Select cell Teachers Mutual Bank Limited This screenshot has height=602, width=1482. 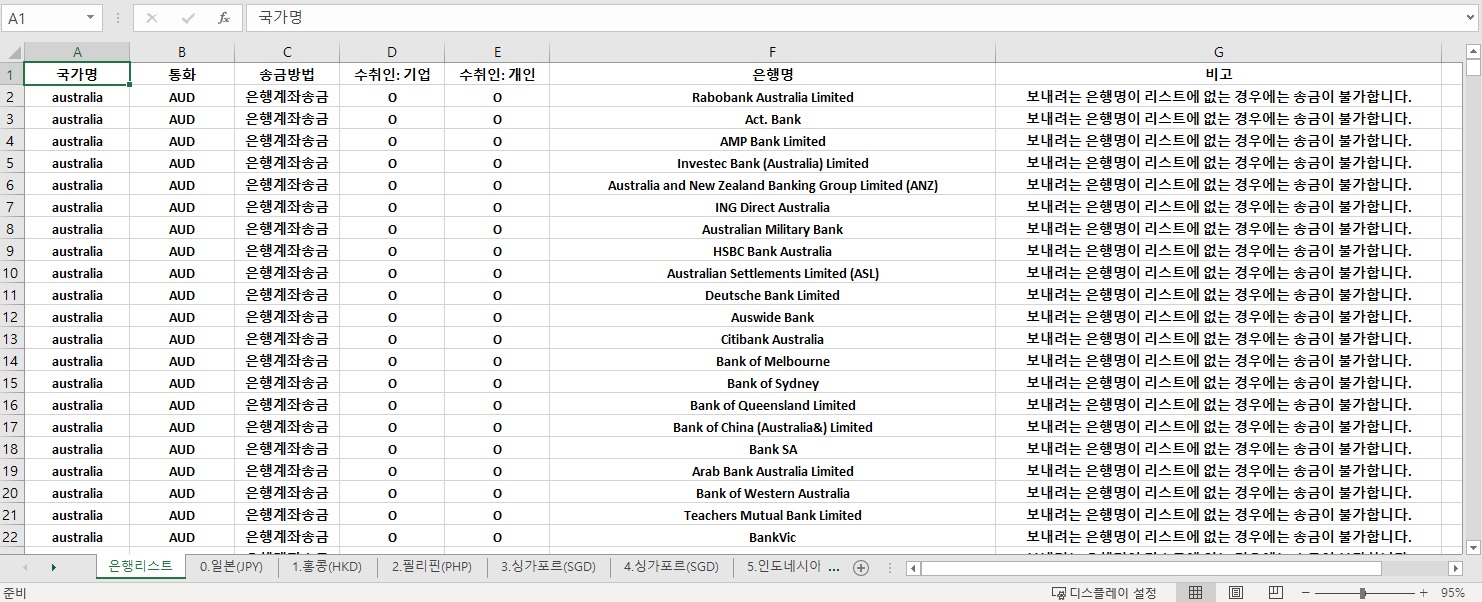coord(773,515)
